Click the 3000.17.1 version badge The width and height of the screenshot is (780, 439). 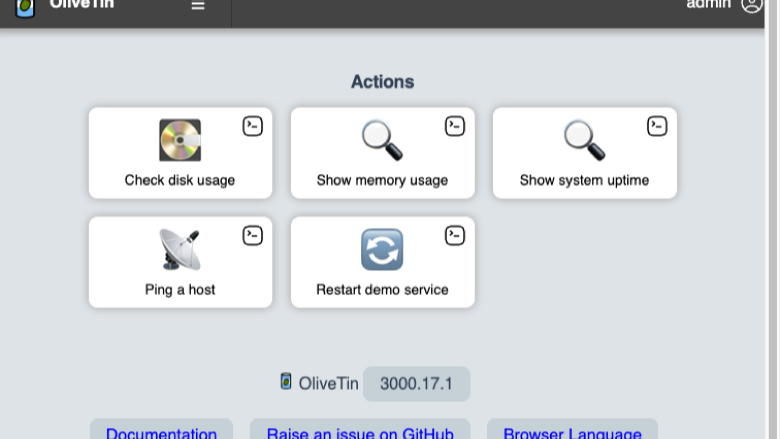coord(416,384)
